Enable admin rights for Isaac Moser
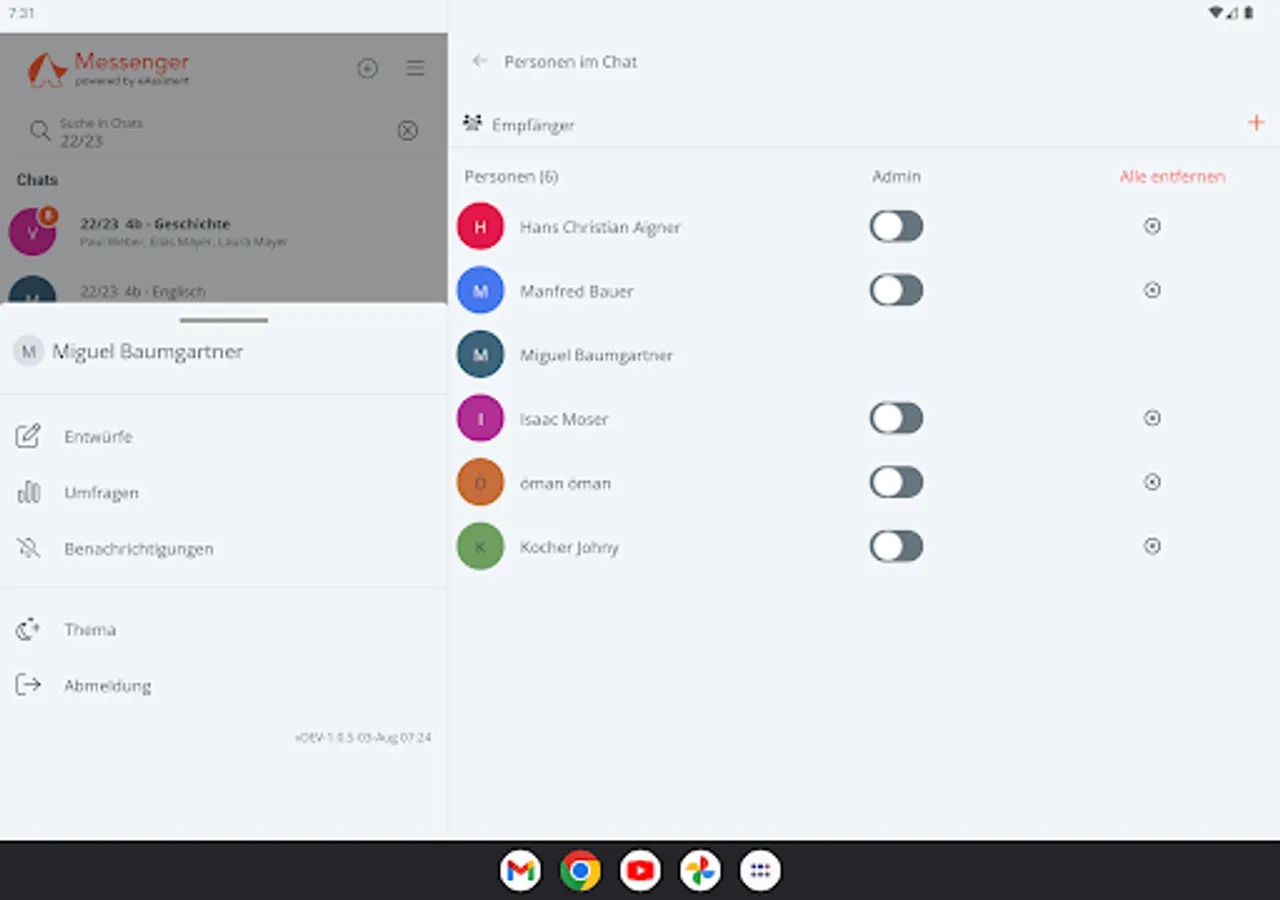This screenshot has width=1280, height=900. click(896, 418)
